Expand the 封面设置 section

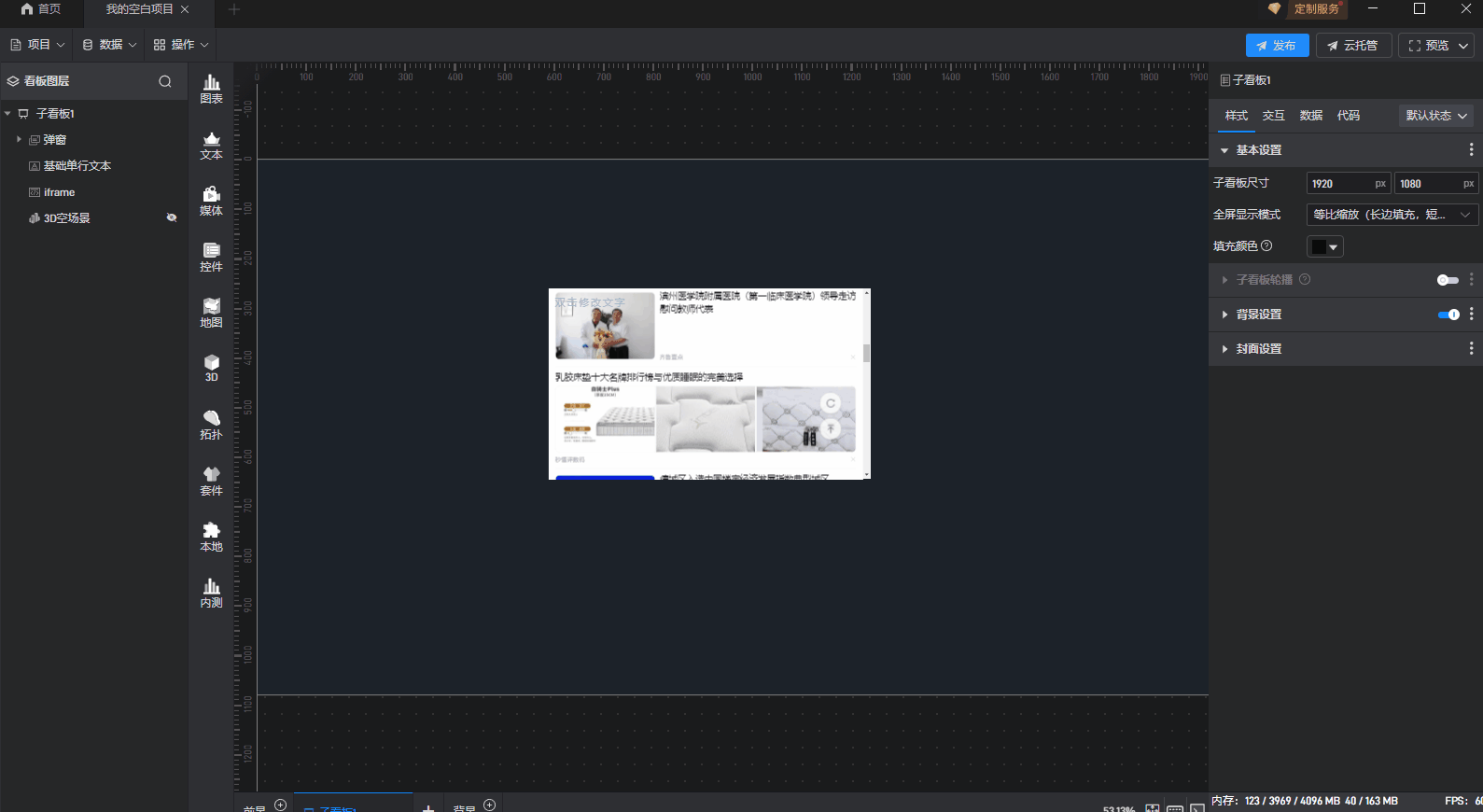[x=1224, y=349]
